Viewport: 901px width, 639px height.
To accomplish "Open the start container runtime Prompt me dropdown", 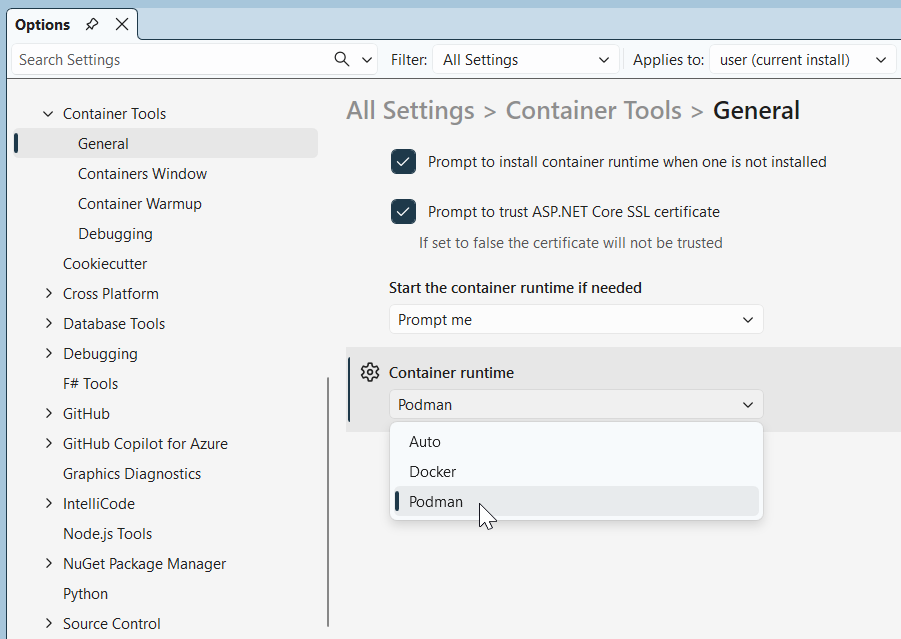I will tap(576, 319).
